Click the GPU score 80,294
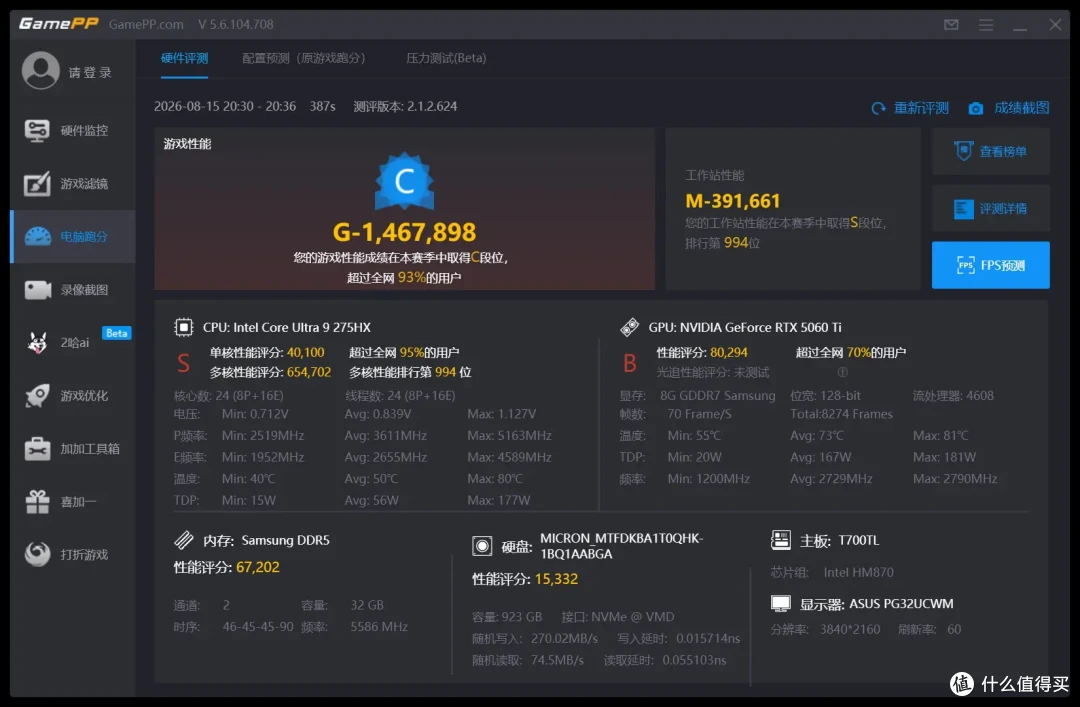Image resolution: width=1080 pixels, height=707 pixels. point(729,352)
